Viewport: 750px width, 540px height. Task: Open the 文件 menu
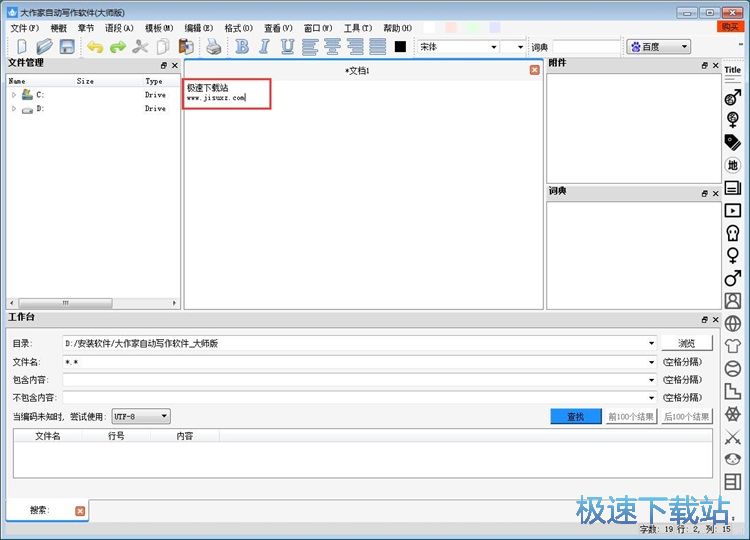[x=24, y=28]
